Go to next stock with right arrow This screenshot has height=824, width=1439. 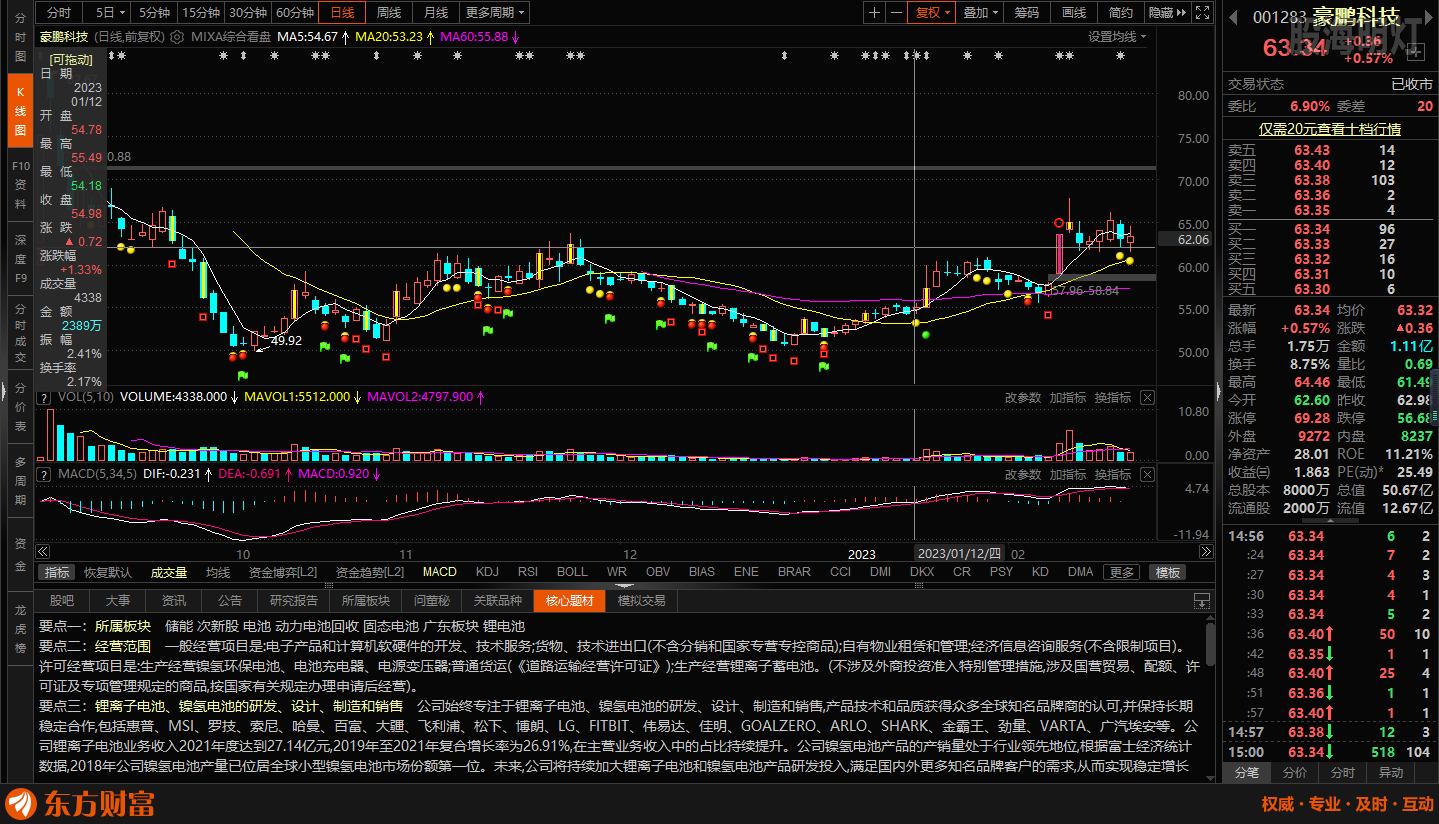1427,17
